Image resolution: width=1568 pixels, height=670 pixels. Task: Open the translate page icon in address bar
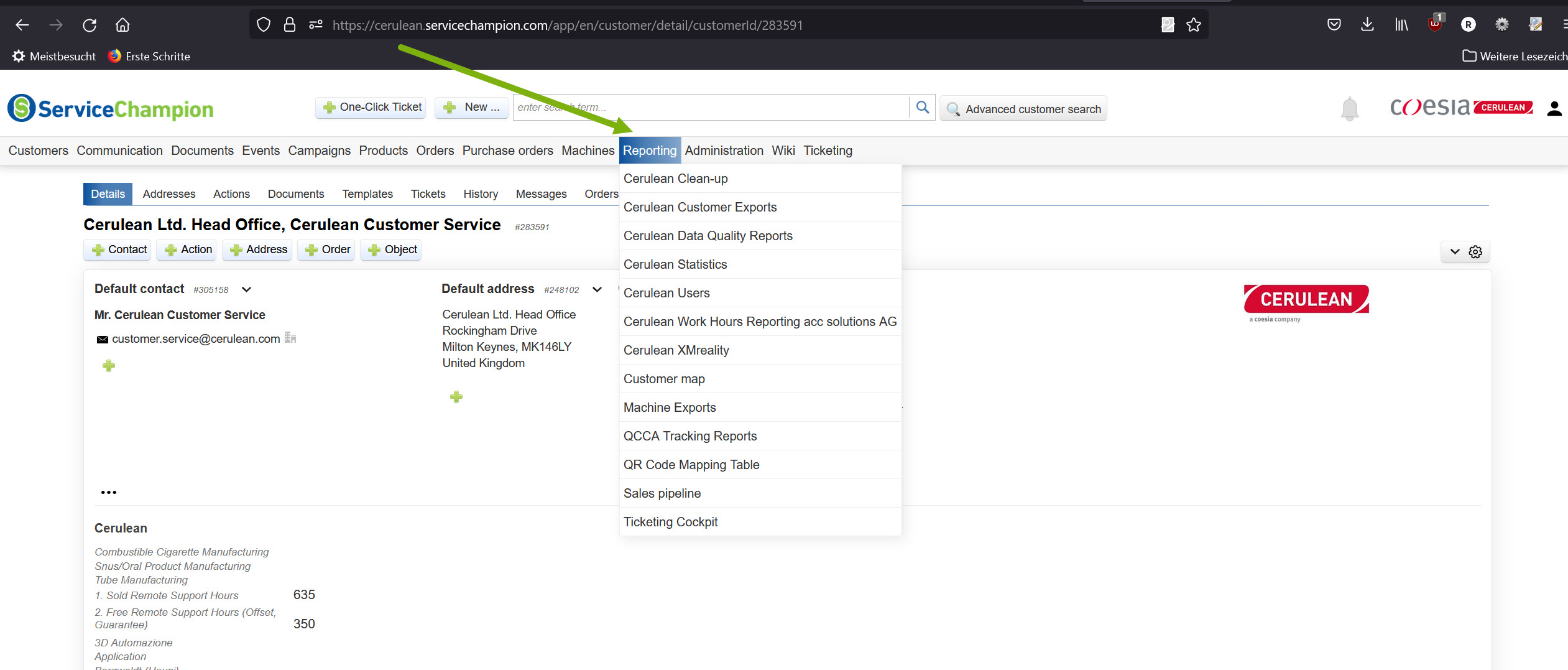[x=1168, y=25]
